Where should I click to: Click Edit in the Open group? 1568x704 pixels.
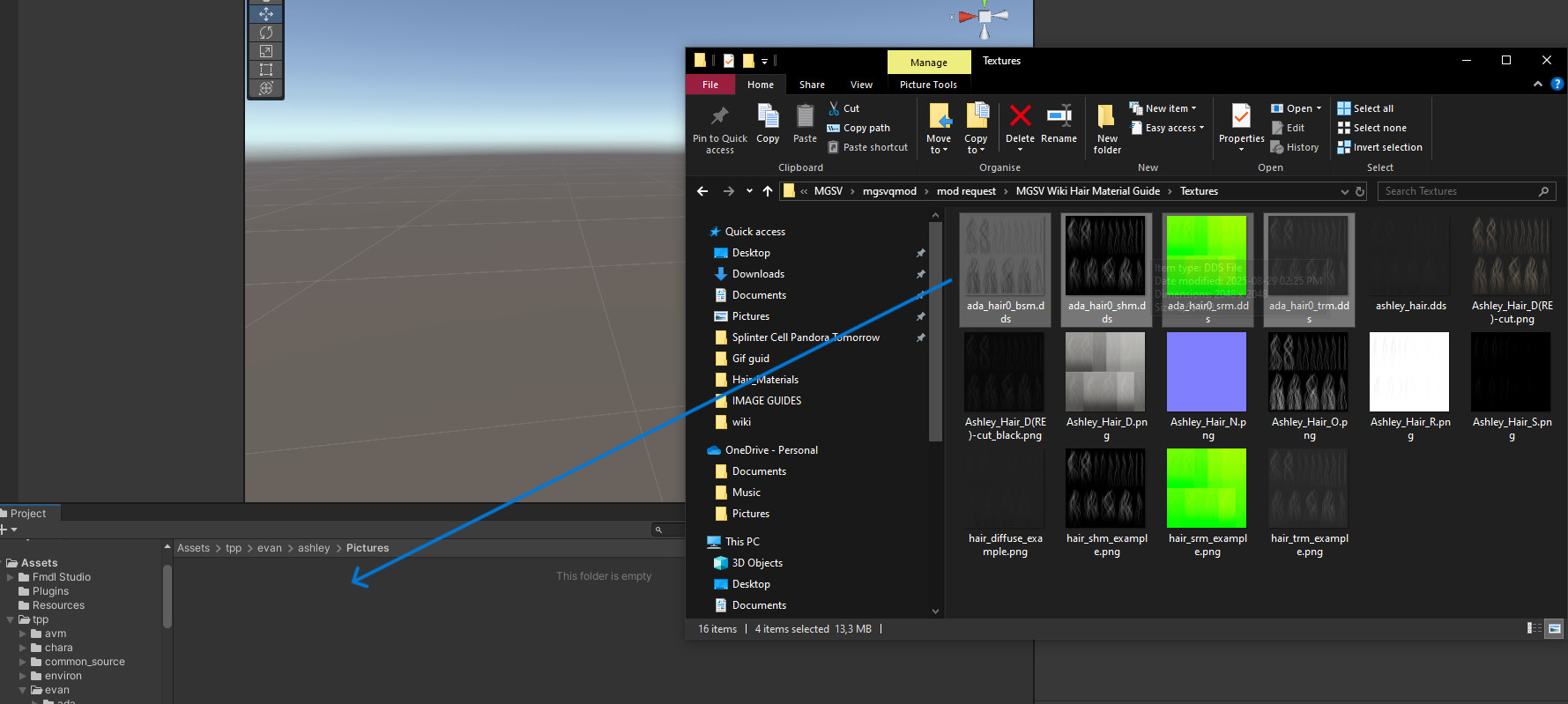[x=1288, y=128]
